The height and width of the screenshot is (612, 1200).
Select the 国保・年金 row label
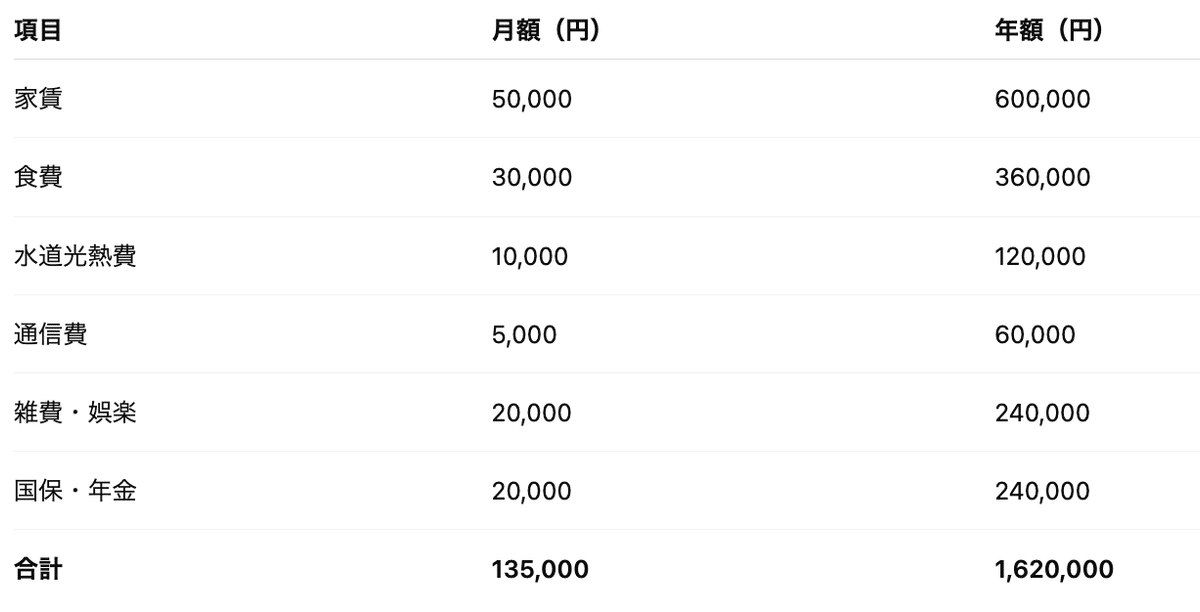pyautogui.click(x=75, y=491)
